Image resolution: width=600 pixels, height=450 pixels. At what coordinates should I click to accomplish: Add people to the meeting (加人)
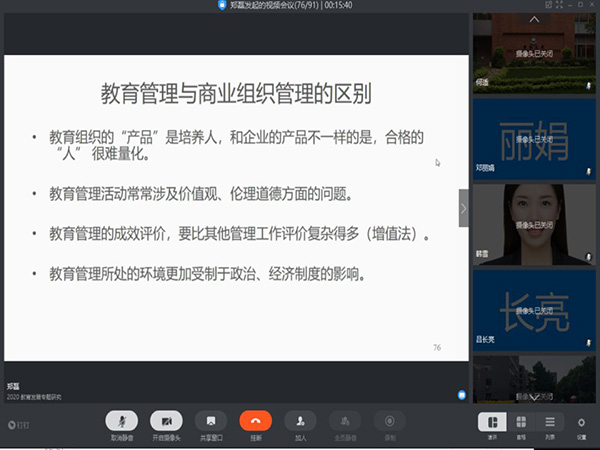pyautogui.click(x=300, y=421)
